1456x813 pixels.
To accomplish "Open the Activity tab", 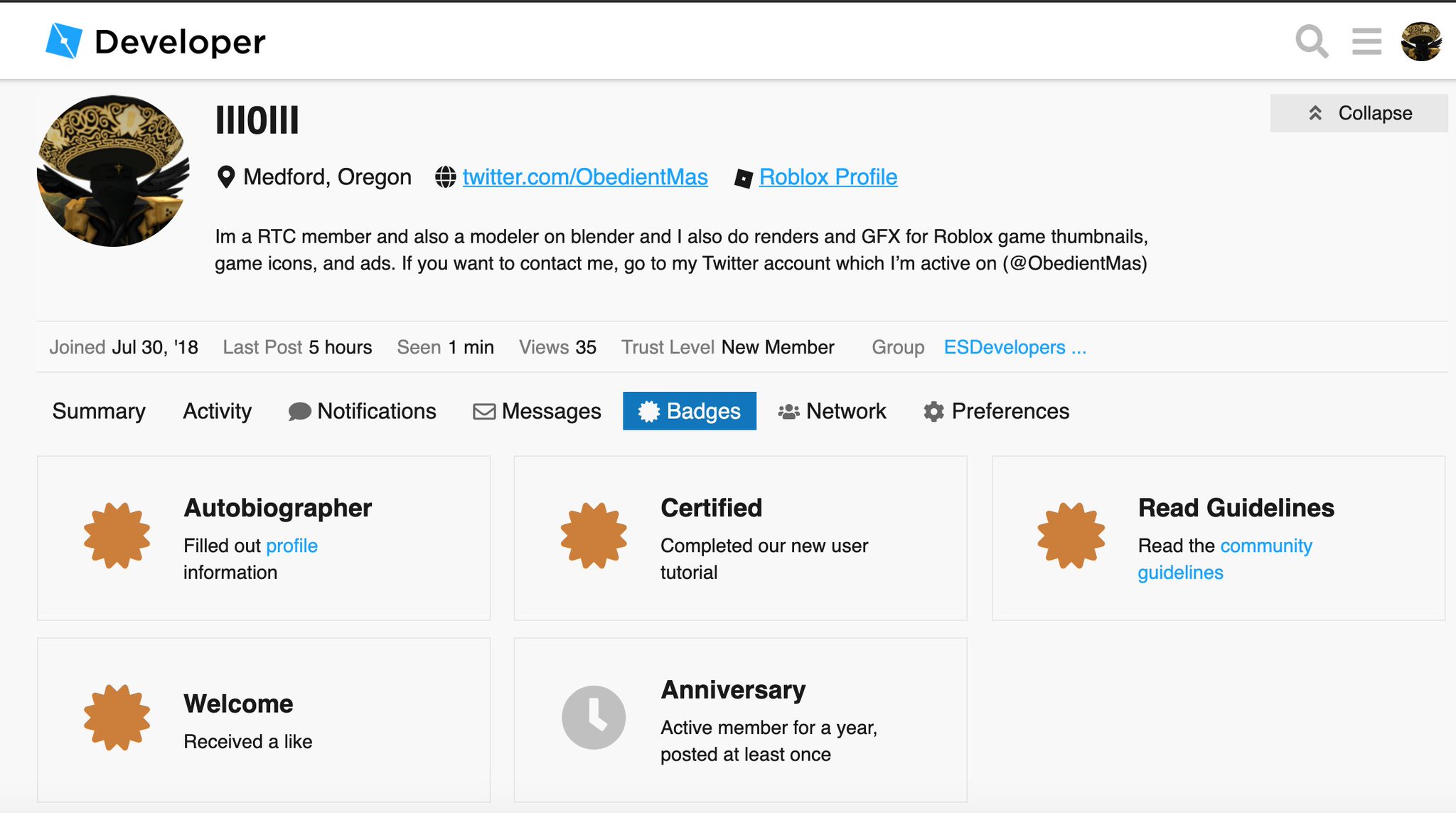I will [x=217, y=411].
